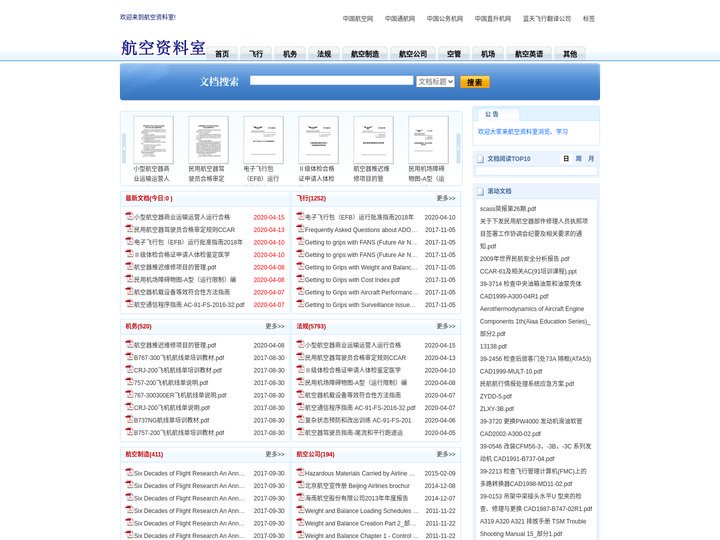The width and height of the screenshot is (720, 540).
Task: Click the carousel right arrow beside thumbnails
Action: coord(458,148)
